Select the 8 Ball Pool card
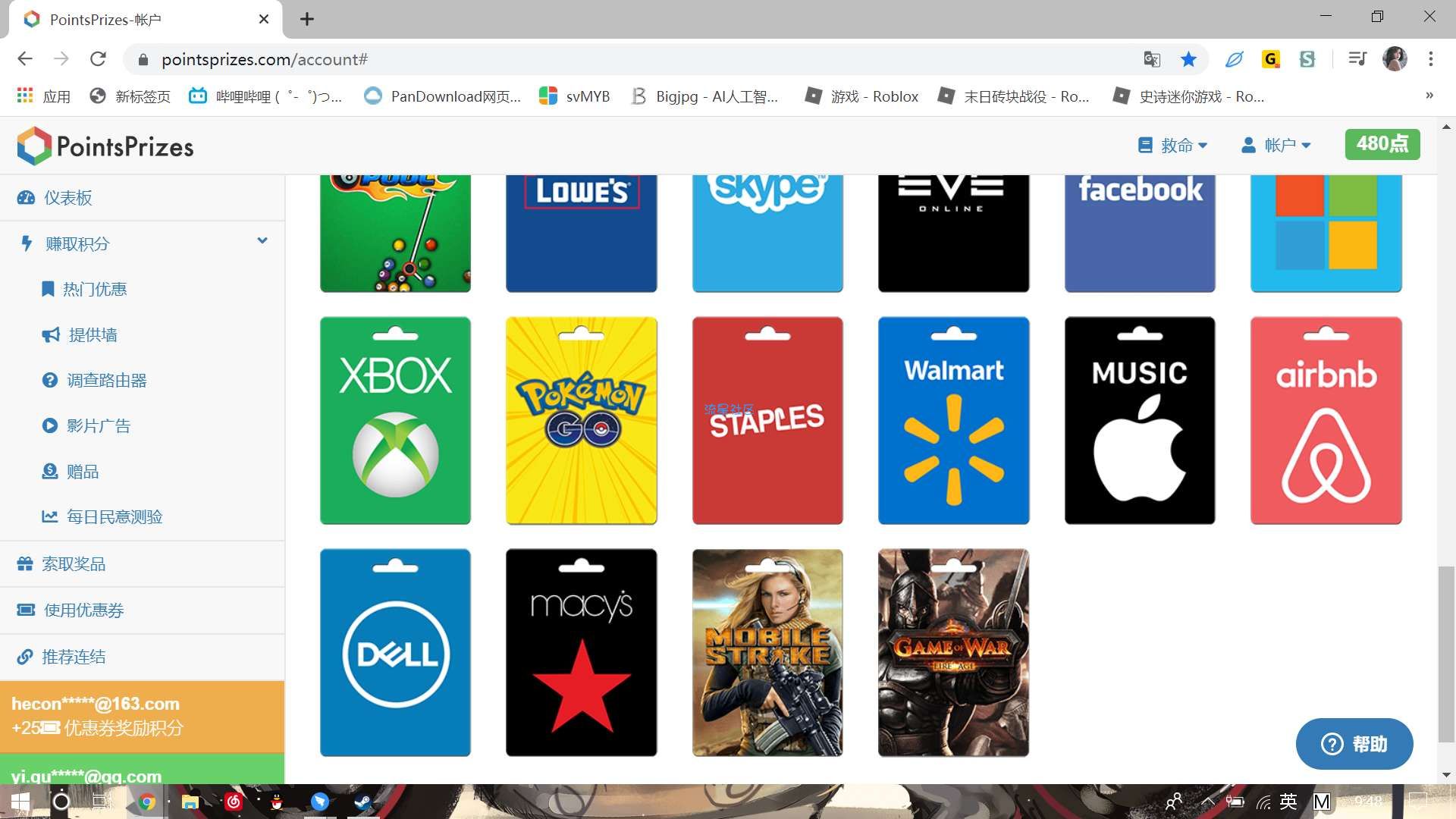 pyautogui.click(x=395, y=234)
